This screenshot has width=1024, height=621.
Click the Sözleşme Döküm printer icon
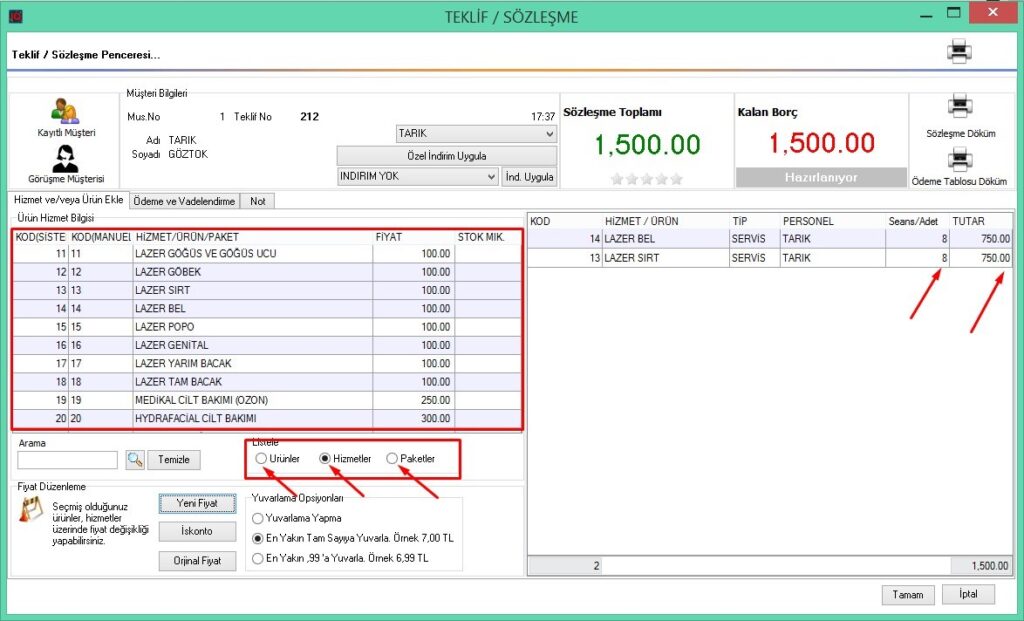point(959,109)
